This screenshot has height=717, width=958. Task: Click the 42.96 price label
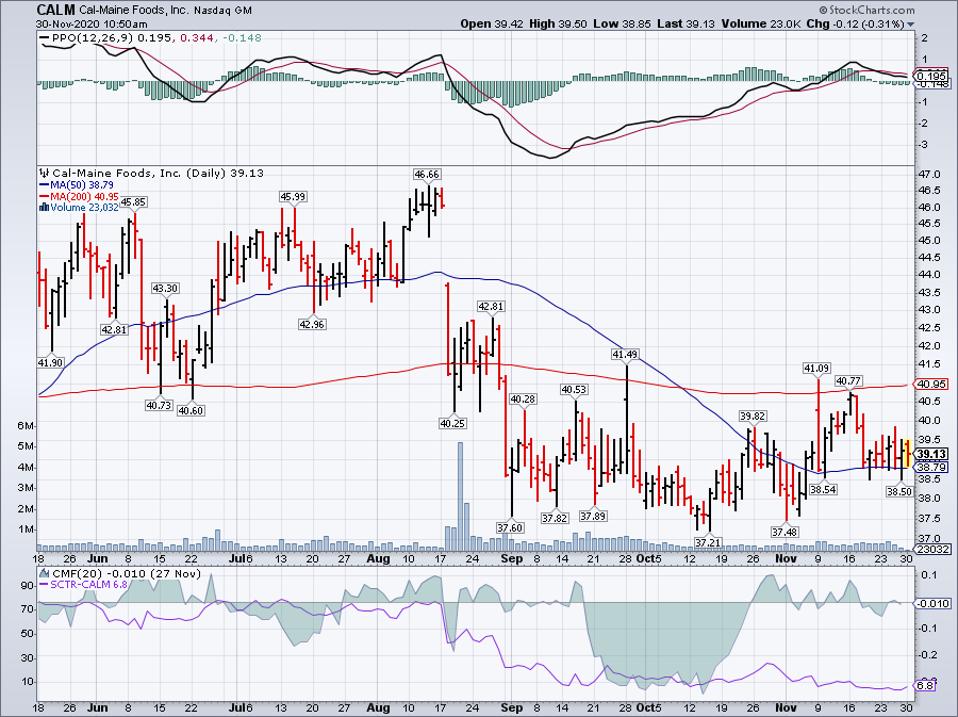click(x=312, y=325)
